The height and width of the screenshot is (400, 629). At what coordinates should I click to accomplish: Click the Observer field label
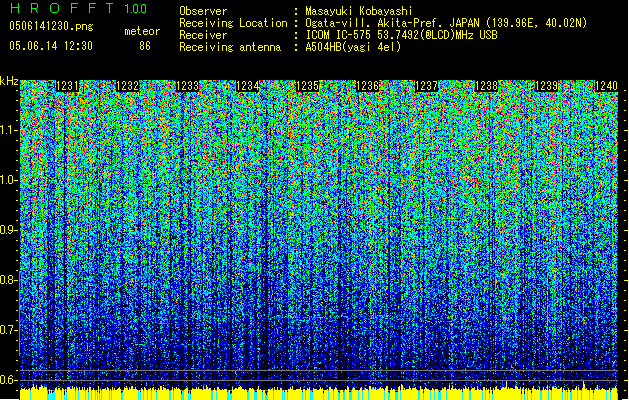202,10
